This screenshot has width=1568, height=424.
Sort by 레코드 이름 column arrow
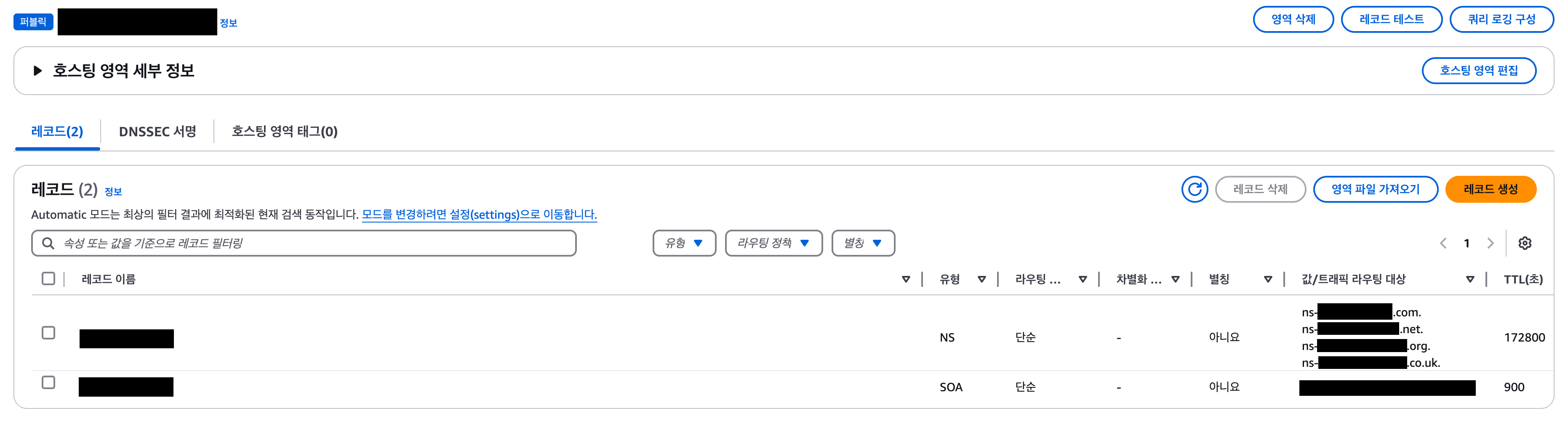click(x=906, y=279)
